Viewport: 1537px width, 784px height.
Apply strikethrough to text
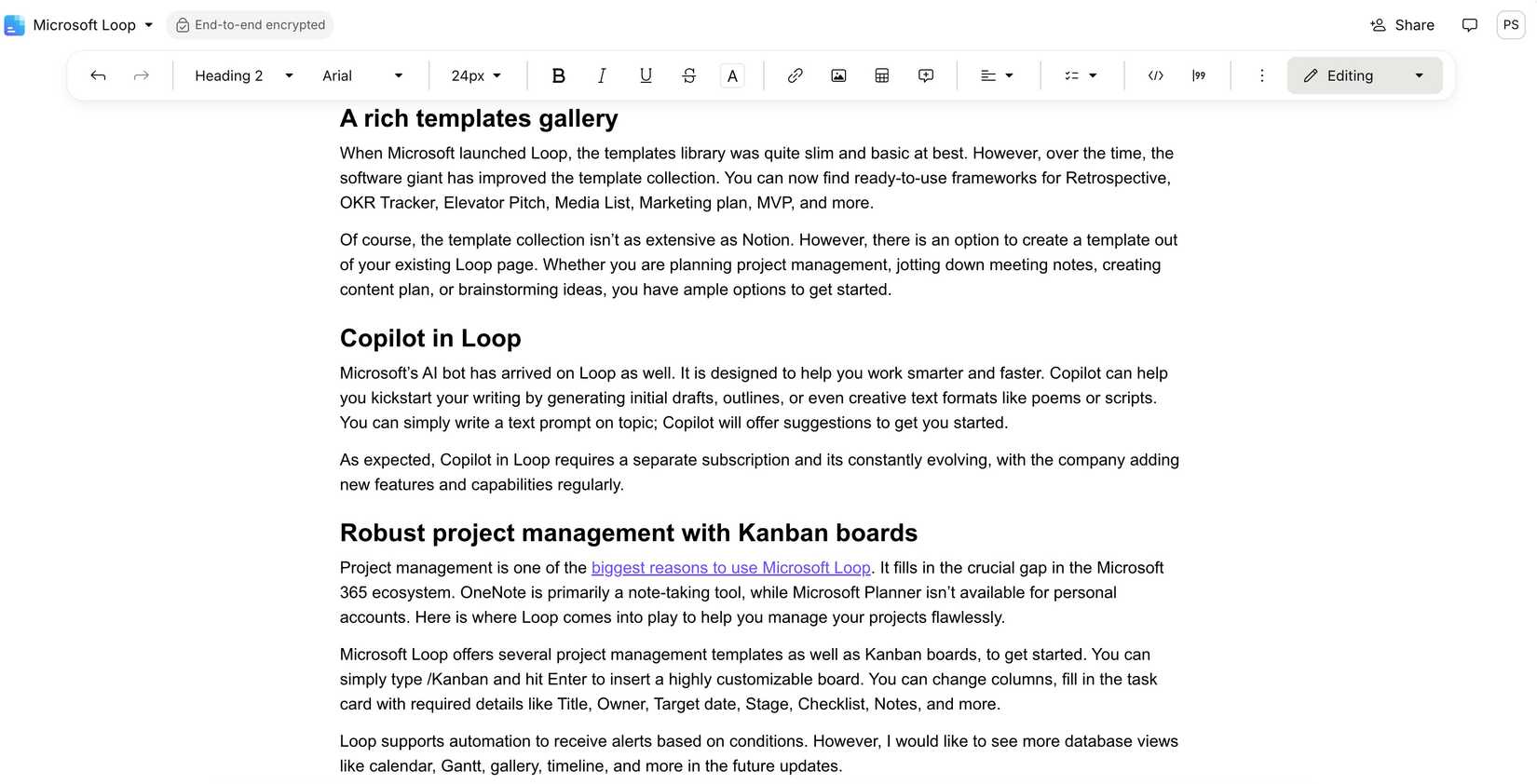689,75
